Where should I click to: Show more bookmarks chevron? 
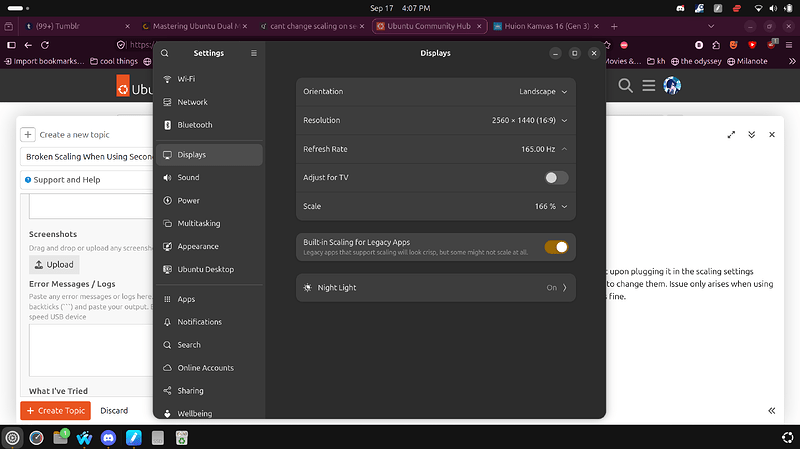(x=792, y=61)
